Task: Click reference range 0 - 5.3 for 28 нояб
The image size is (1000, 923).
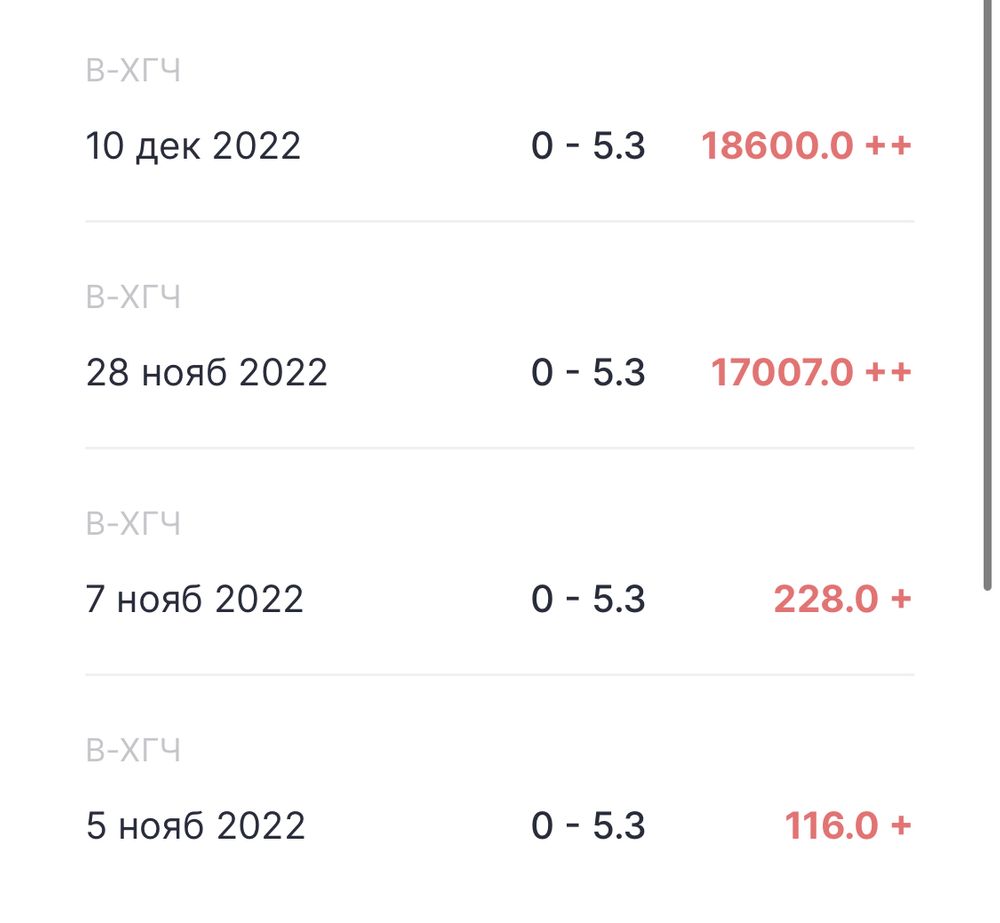Action: 588,373
